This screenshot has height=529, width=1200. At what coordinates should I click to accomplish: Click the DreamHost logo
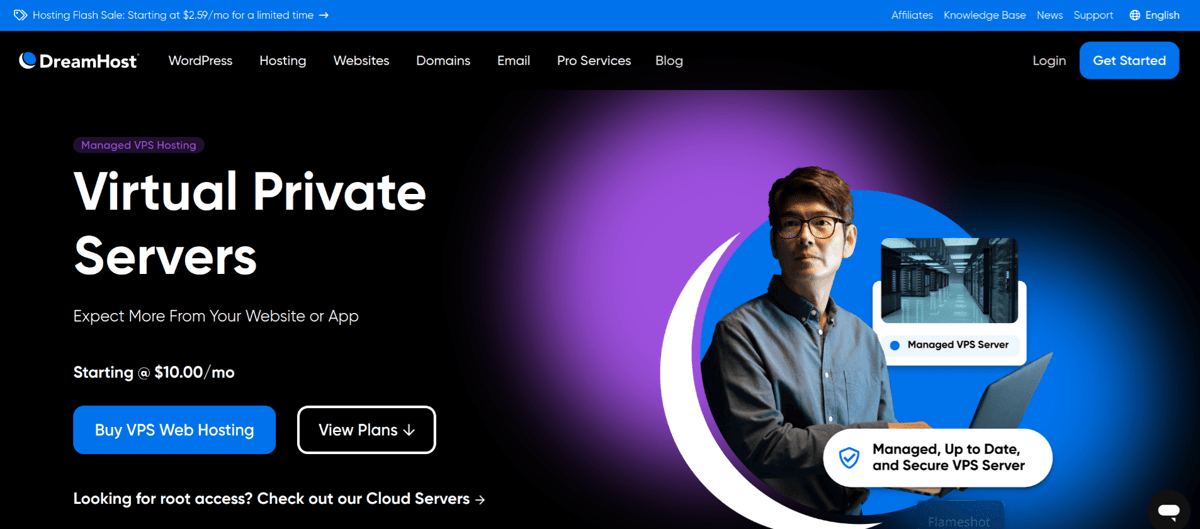78,61
